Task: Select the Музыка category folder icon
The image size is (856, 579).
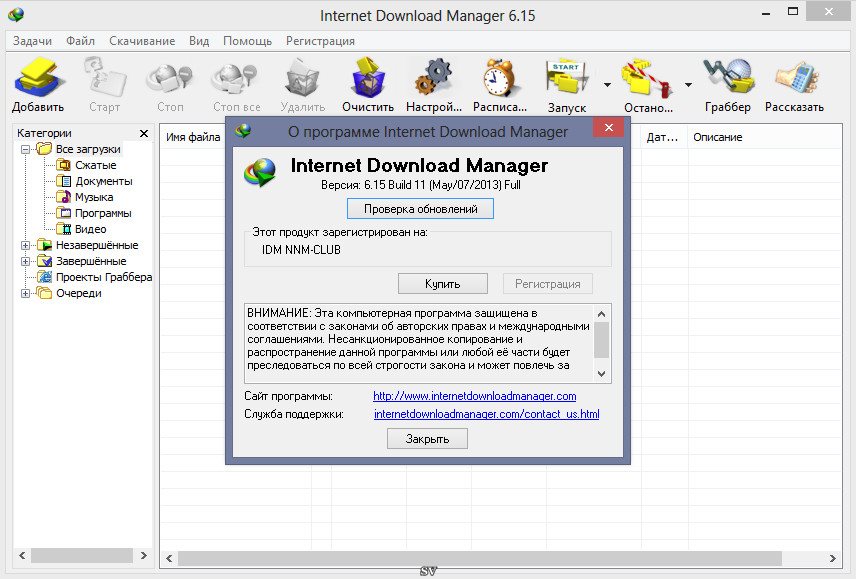Action: pos(64,197)
